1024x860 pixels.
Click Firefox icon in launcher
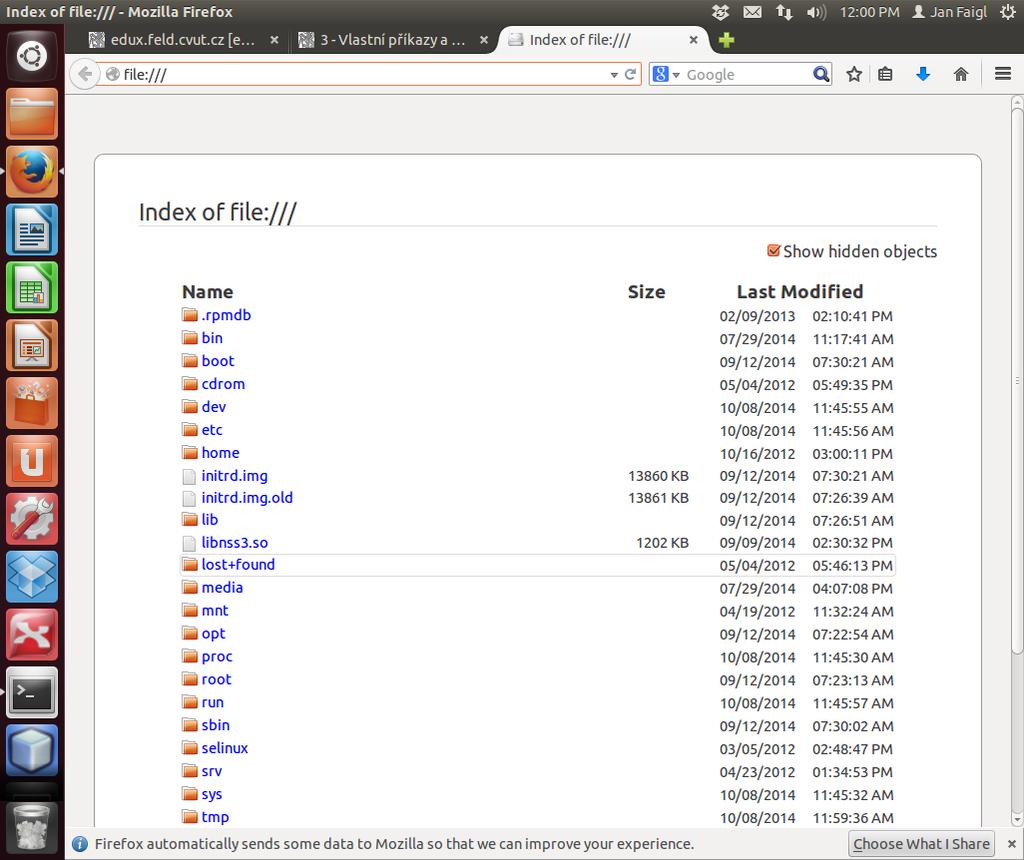[x=31, y=171]
